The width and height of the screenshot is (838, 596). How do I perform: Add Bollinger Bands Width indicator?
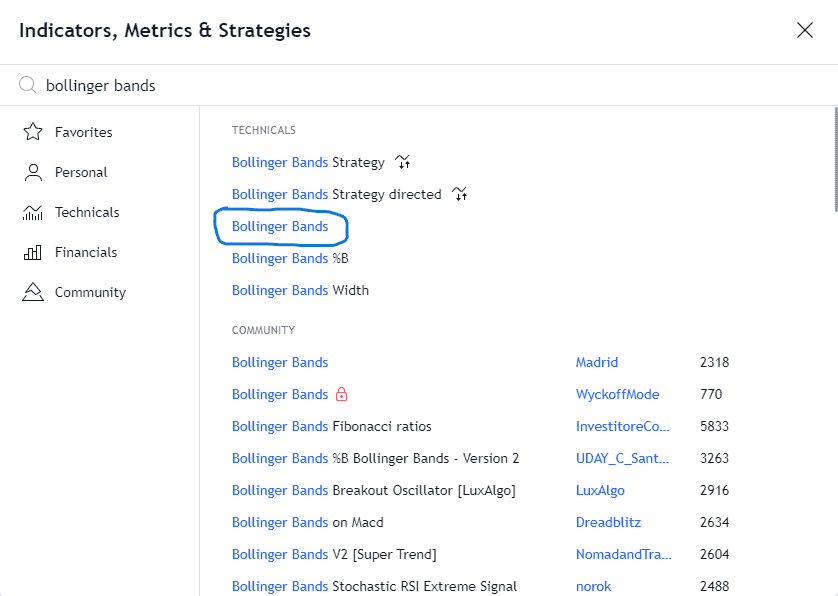coord(300,290)
